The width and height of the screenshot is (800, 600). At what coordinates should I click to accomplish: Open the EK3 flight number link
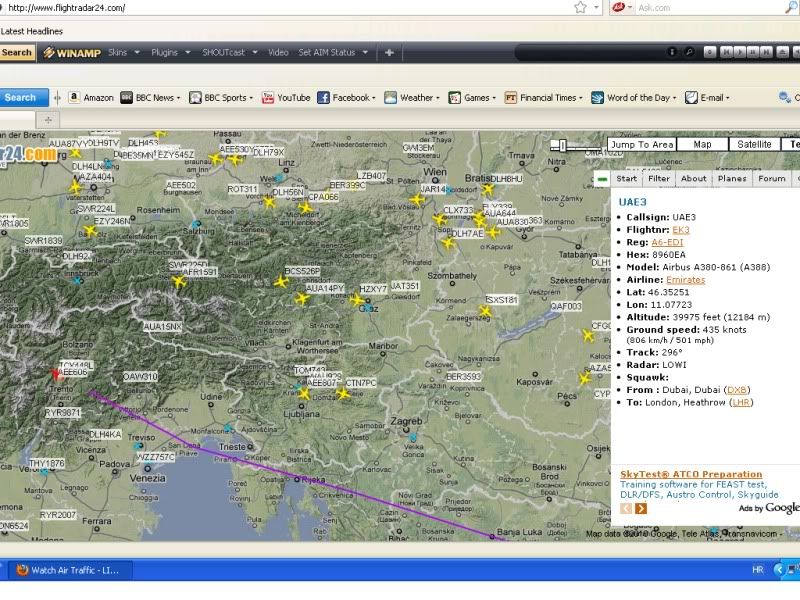click(x=681, y=230)
